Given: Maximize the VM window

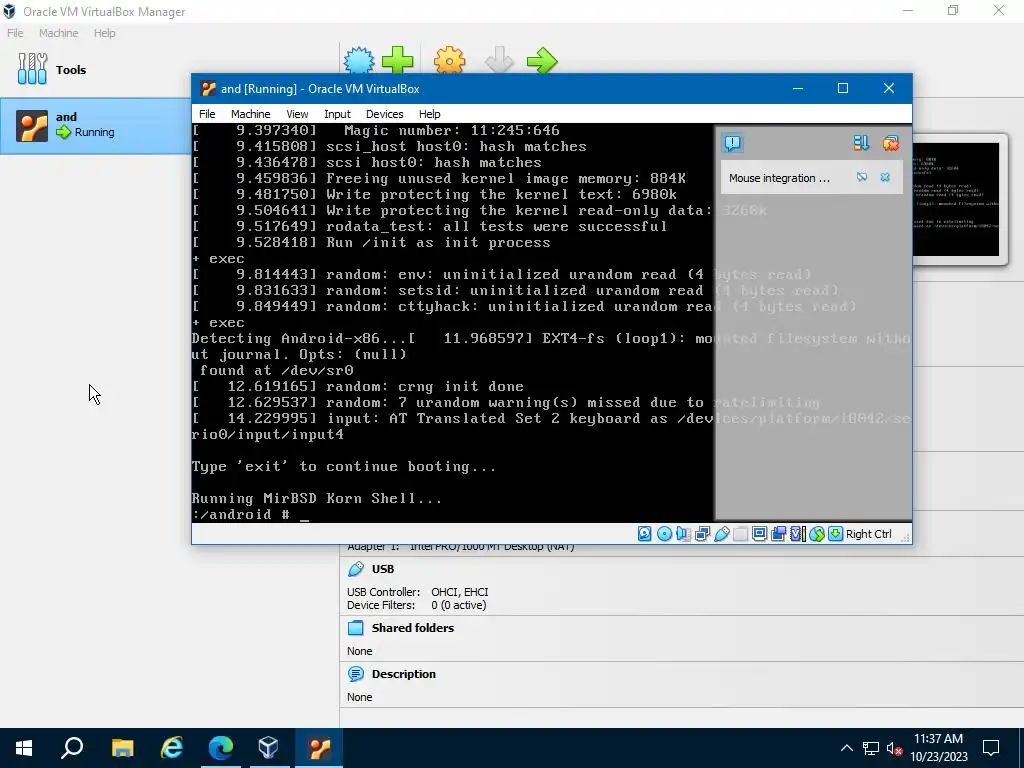Looking at the screenshot, I should [843, 88].
